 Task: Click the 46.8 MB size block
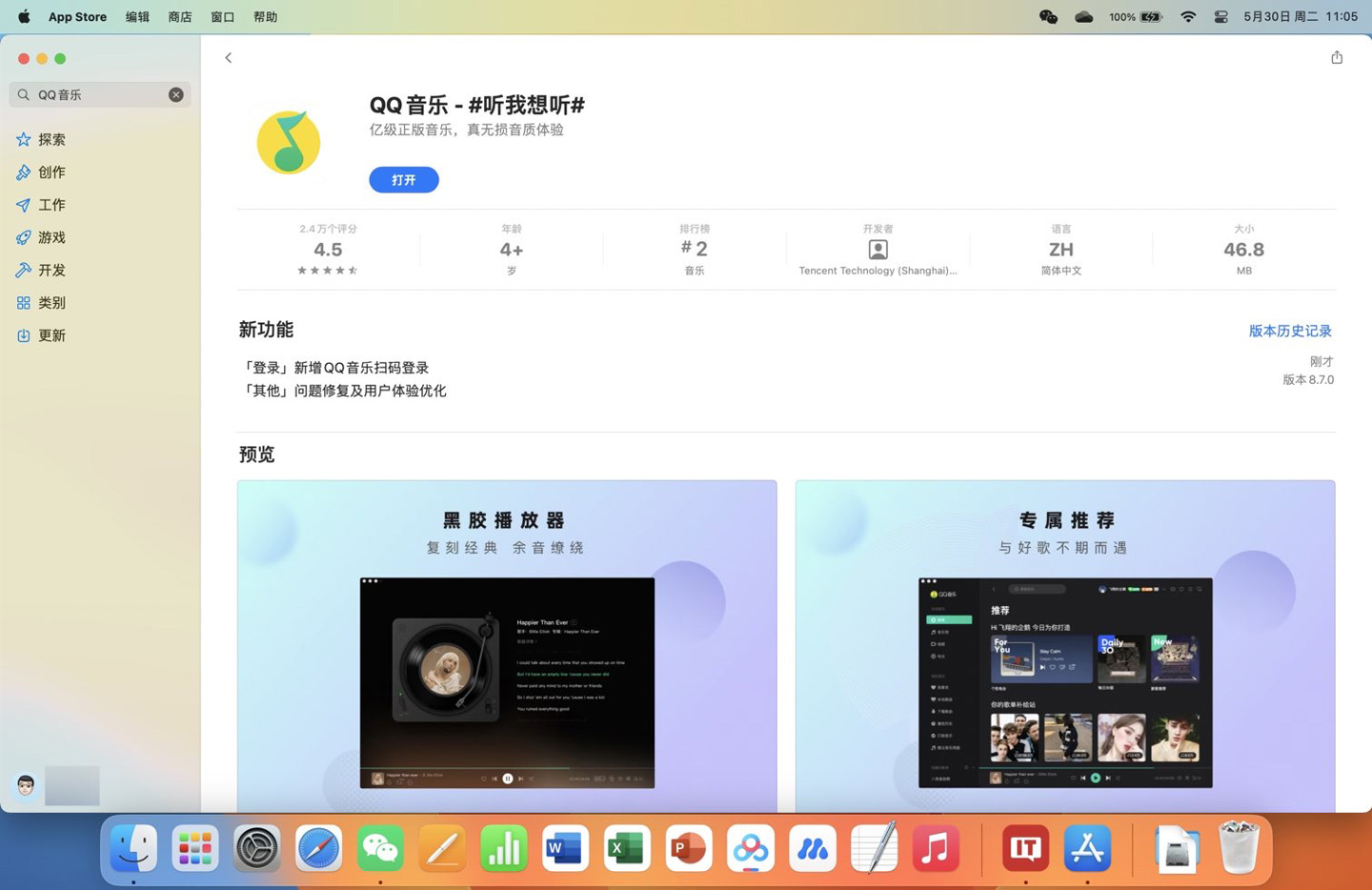1243,250
